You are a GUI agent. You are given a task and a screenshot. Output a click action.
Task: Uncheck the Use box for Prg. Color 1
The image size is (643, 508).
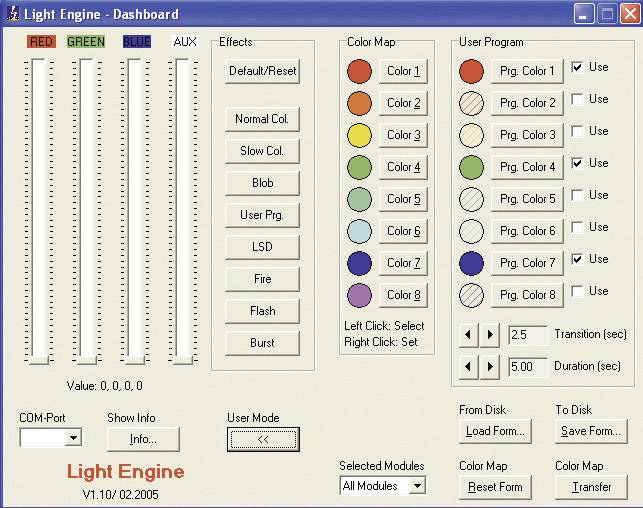pyautogui.click(x=577, y=68)
